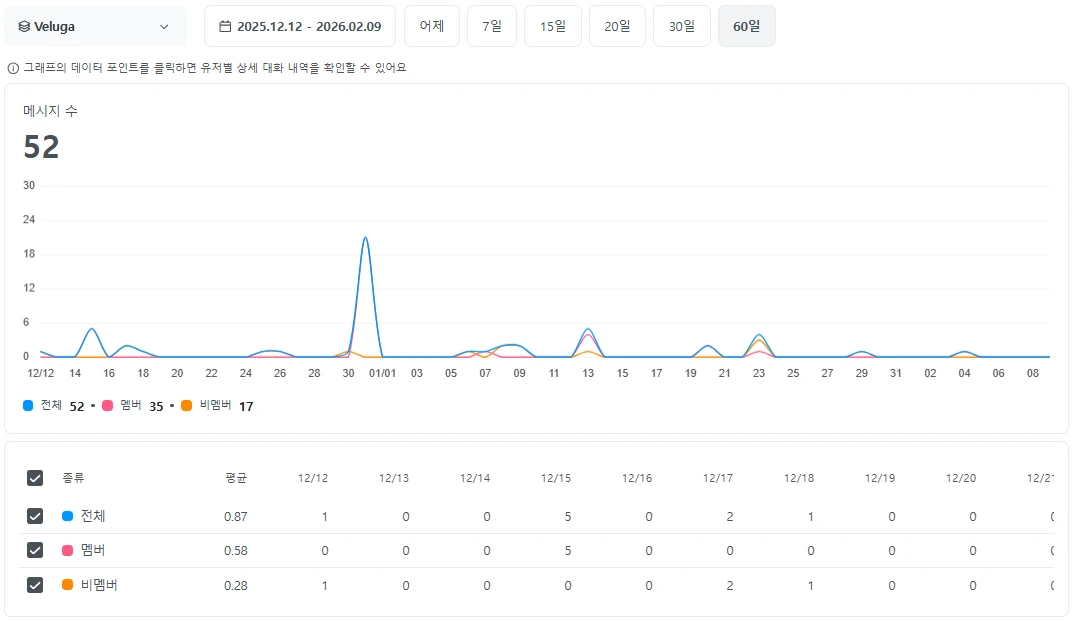Open the 2025.12.12 - 2026.02.09 date picker
Image resolution: width=1074 pixels, height=622 pixels.
pyautogui.click(x=300, y=26)
